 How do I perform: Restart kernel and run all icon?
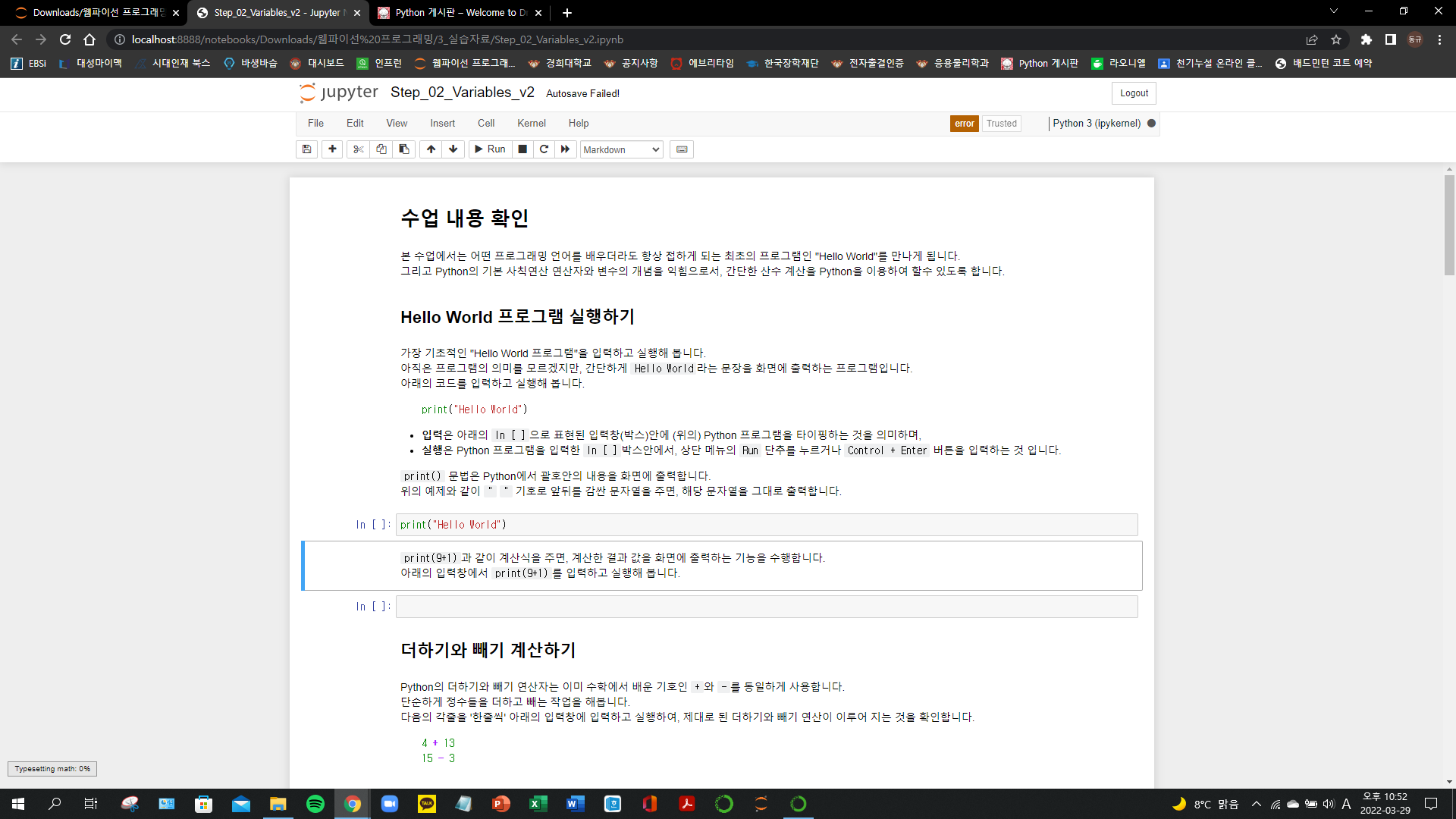[x=566, y=149]
